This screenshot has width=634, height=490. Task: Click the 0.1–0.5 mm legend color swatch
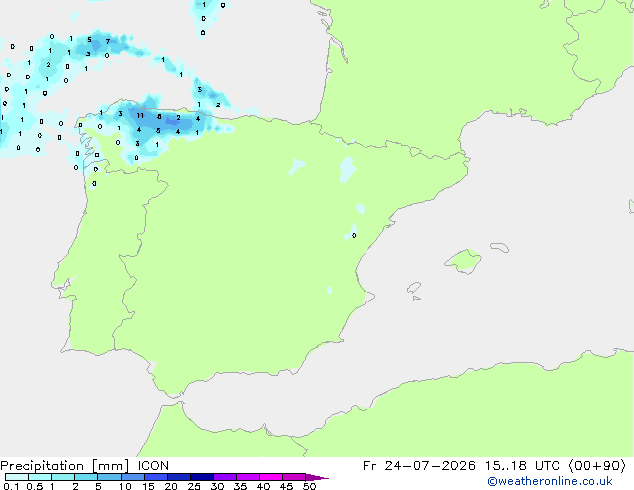(x=17, y=477)
